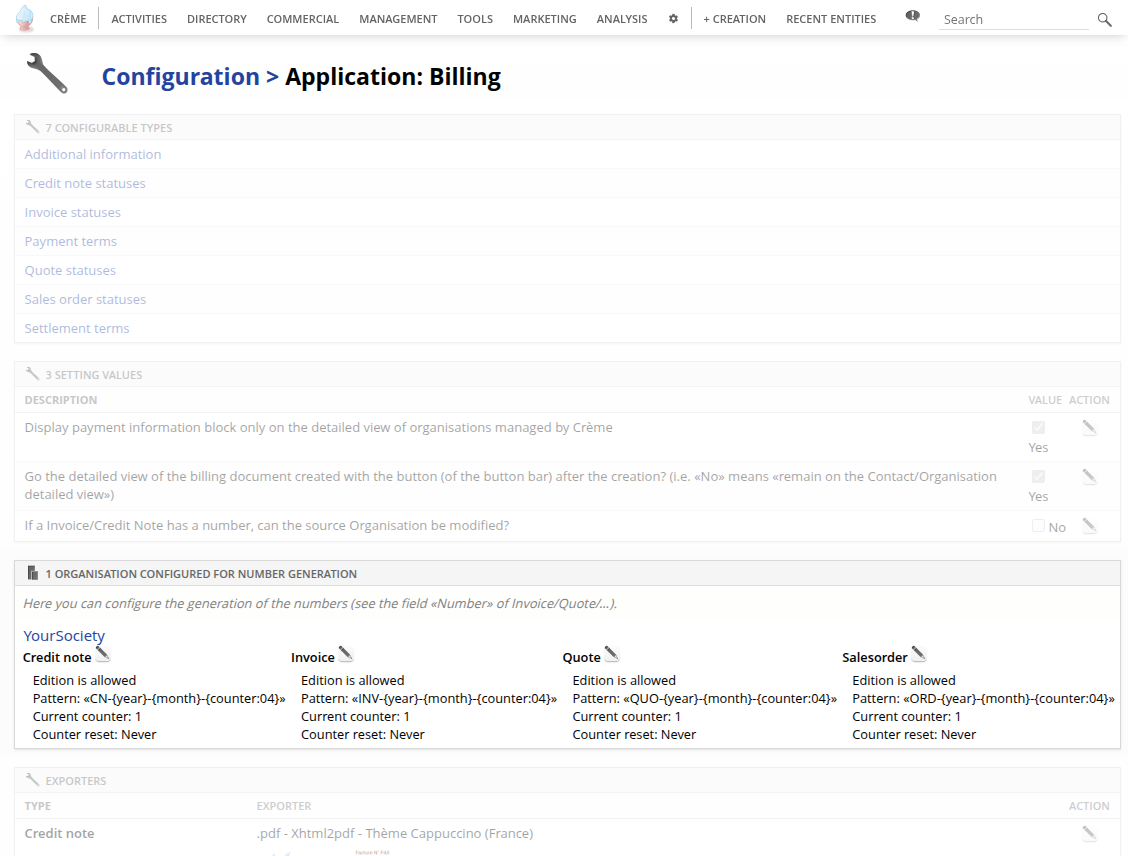This screenshot has width=1128, height=856.
Task: Click building icon of number generation block
Action: click(x=32, y=573)
